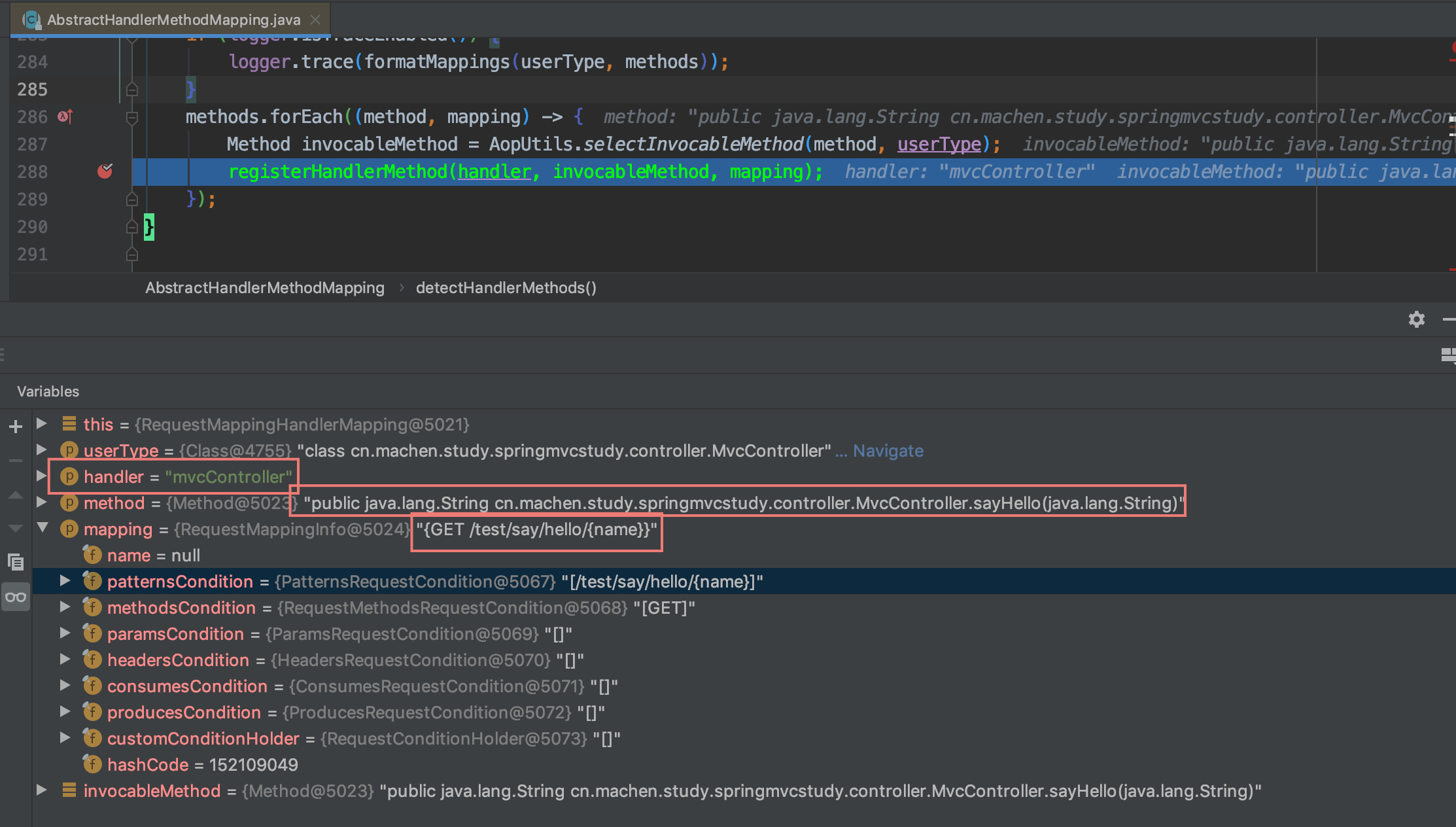
Task: Click the Navigate link for userType
Action: pos(888,451)
